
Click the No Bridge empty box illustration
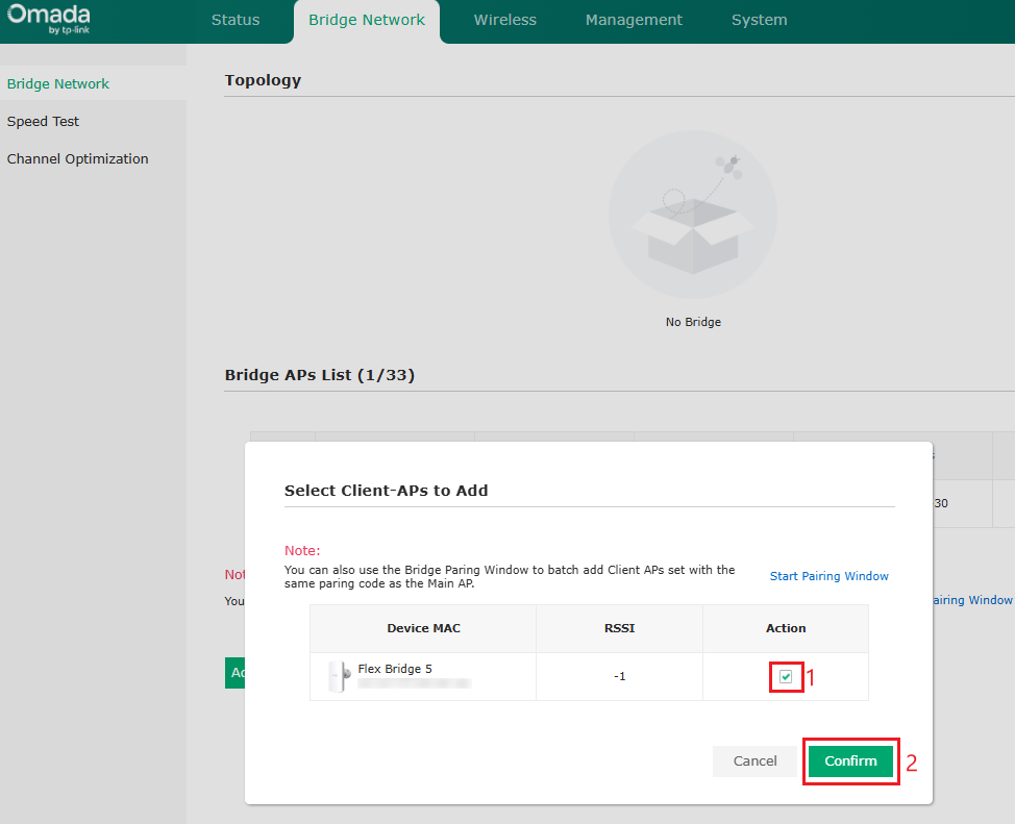(x=693, y=214)
